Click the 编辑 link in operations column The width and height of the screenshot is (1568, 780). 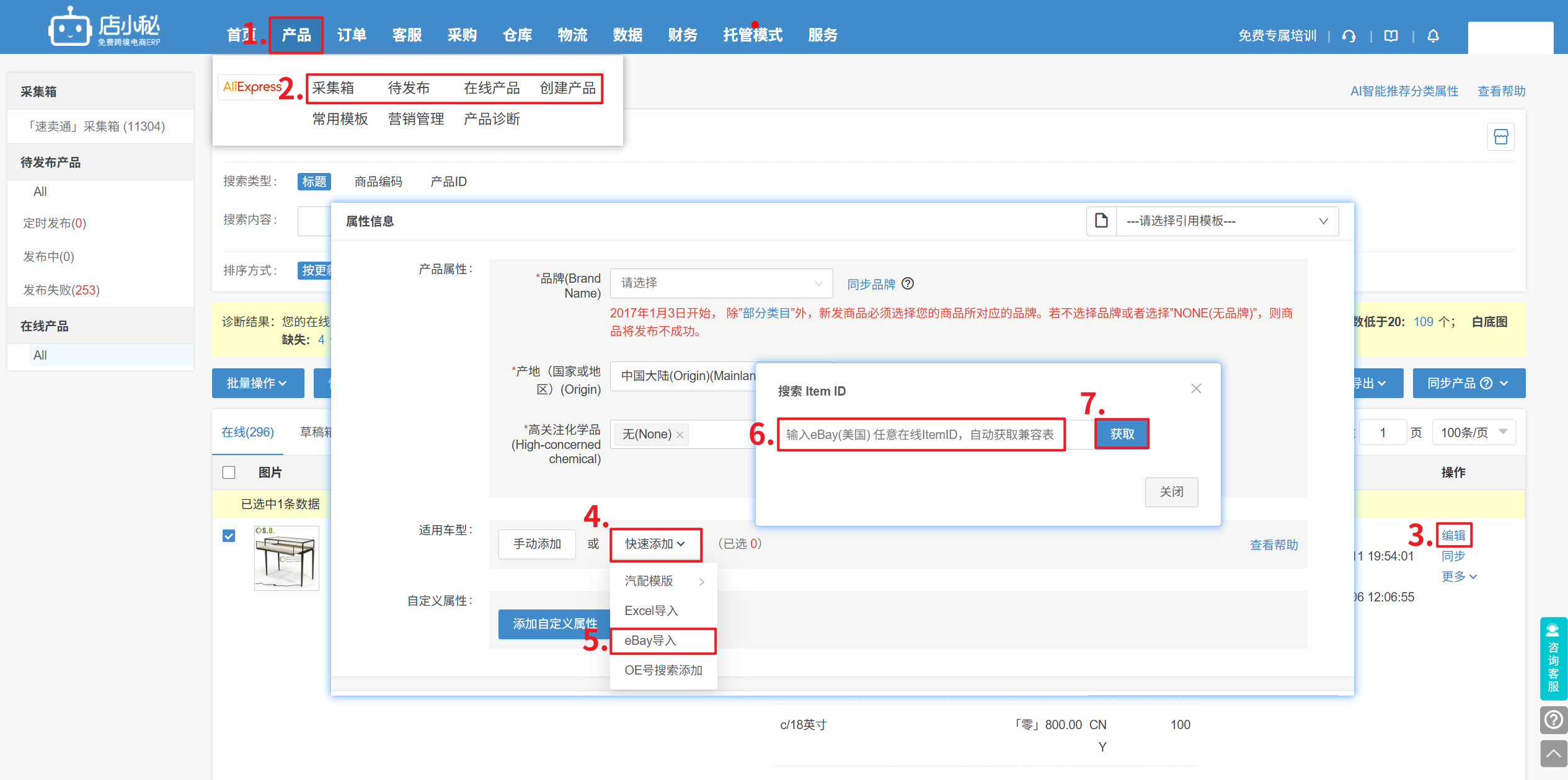point(1453,535)
